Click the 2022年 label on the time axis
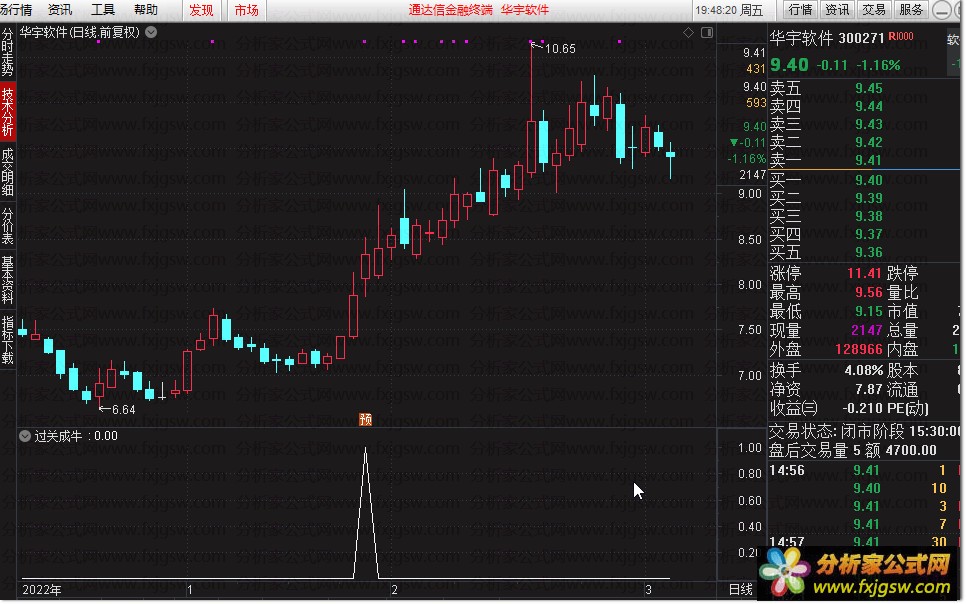This screenshot has height=604, width=967. pos(42,590)
